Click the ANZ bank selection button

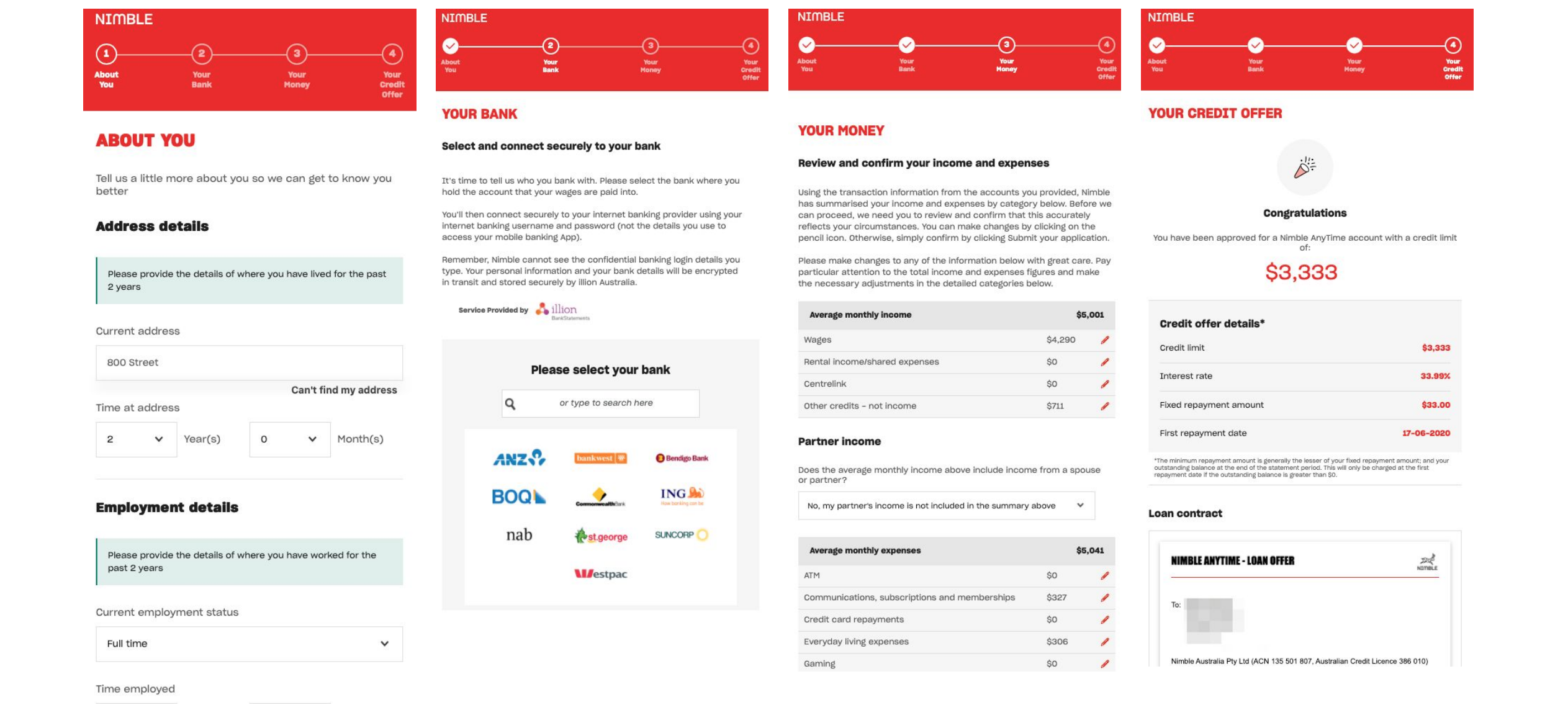point(519,458)
